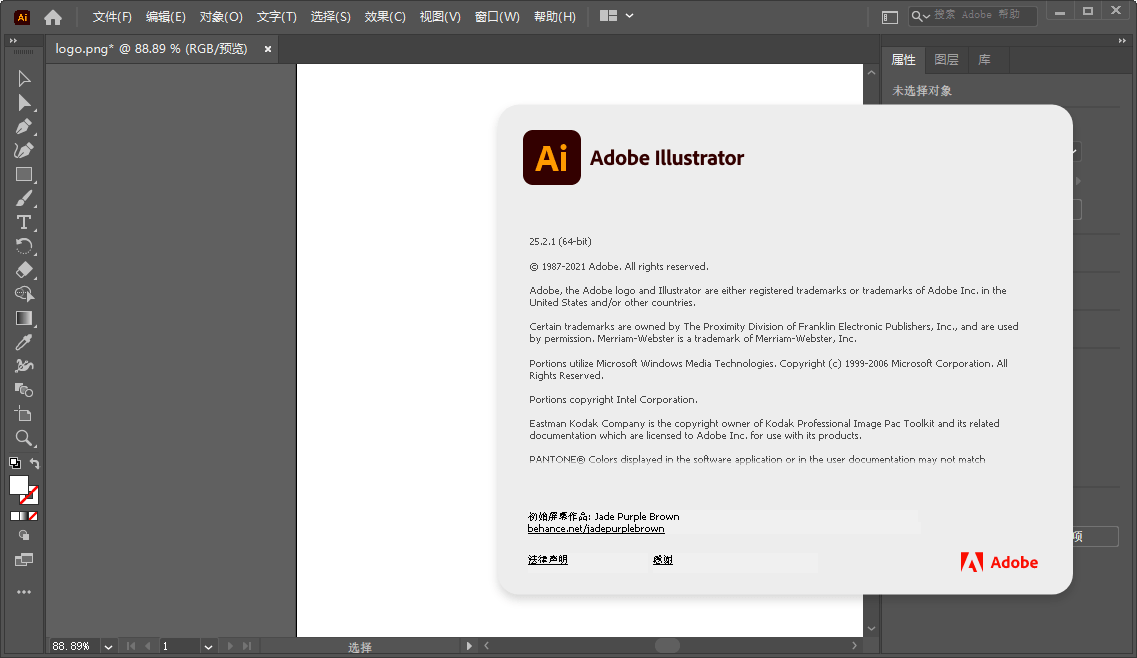Click the white Fill color swatch

pyautogui.click(x=19, y=485)
